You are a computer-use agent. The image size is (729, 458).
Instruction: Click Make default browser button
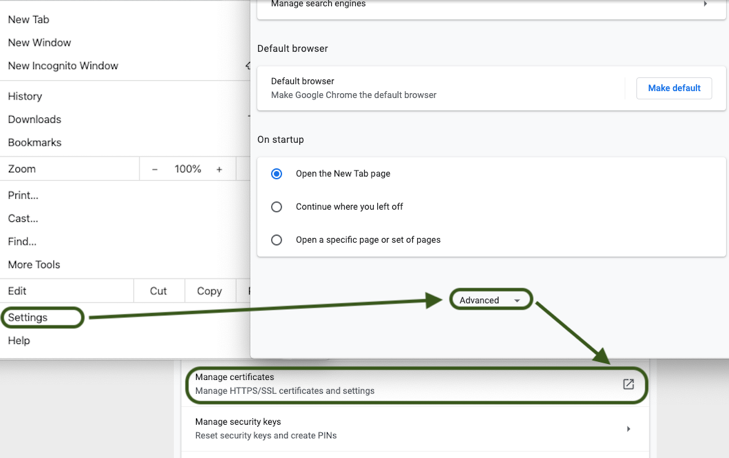pos(673,88)
